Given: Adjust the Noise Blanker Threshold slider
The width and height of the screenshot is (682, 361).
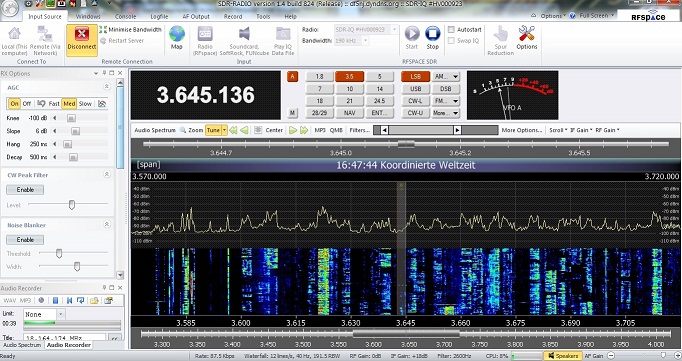Looking at the screenshot, I should [59, 253].
